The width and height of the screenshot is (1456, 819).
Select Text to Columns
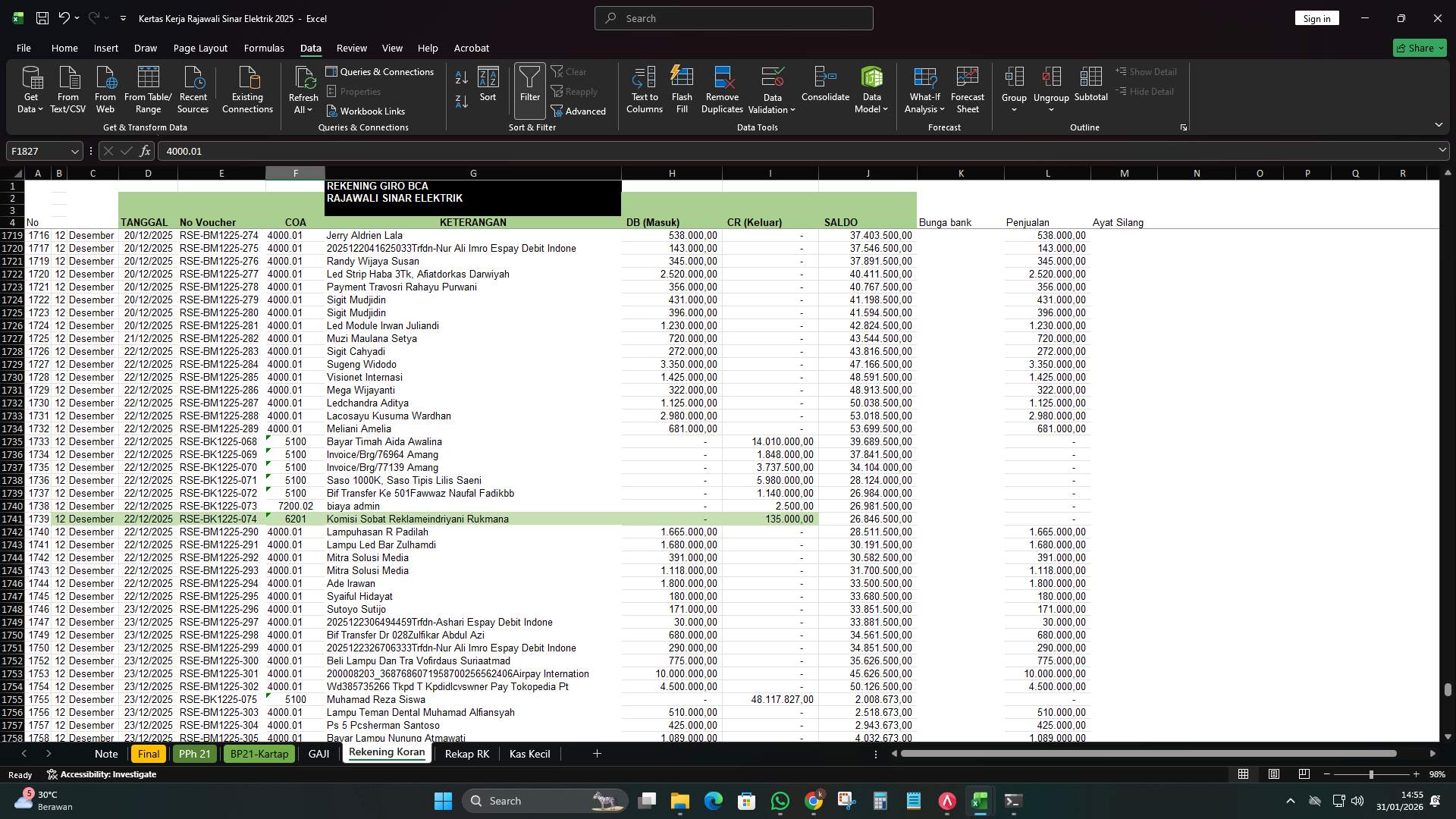point(644,87)
